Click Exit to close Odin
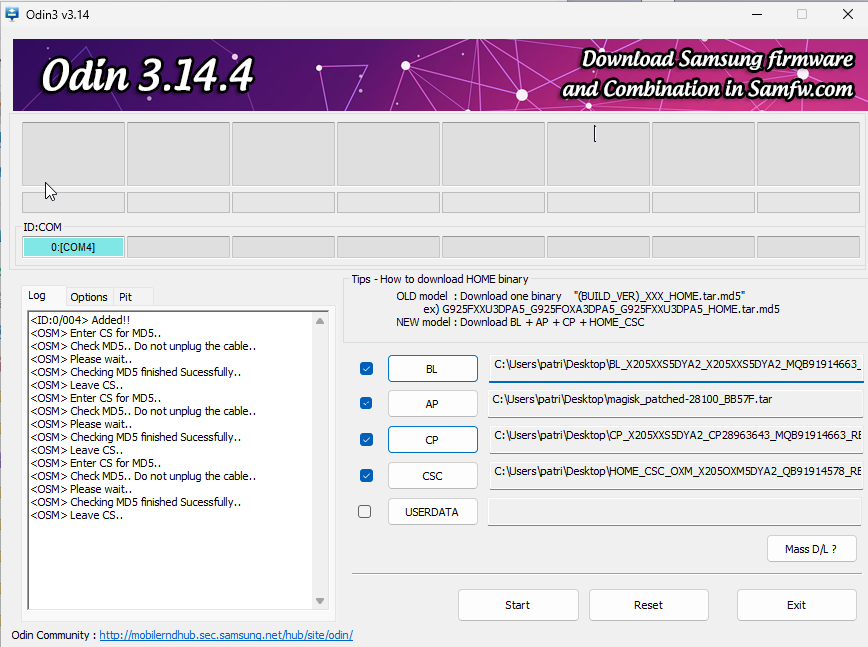 (x=796, y=605)
